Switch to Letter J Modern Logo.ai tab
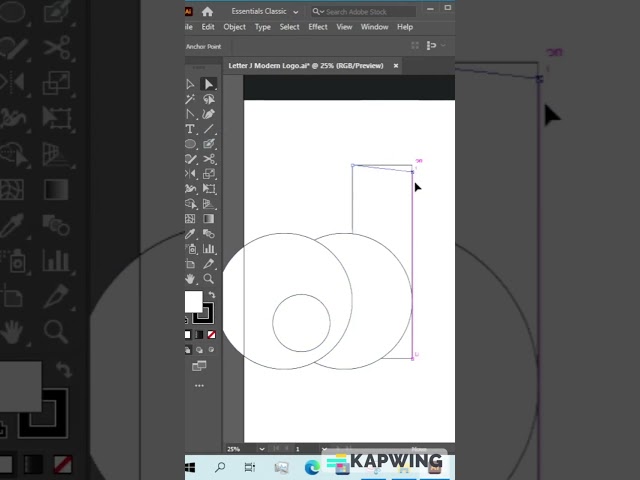Viewport: 640px width, 480px height. 306,66
